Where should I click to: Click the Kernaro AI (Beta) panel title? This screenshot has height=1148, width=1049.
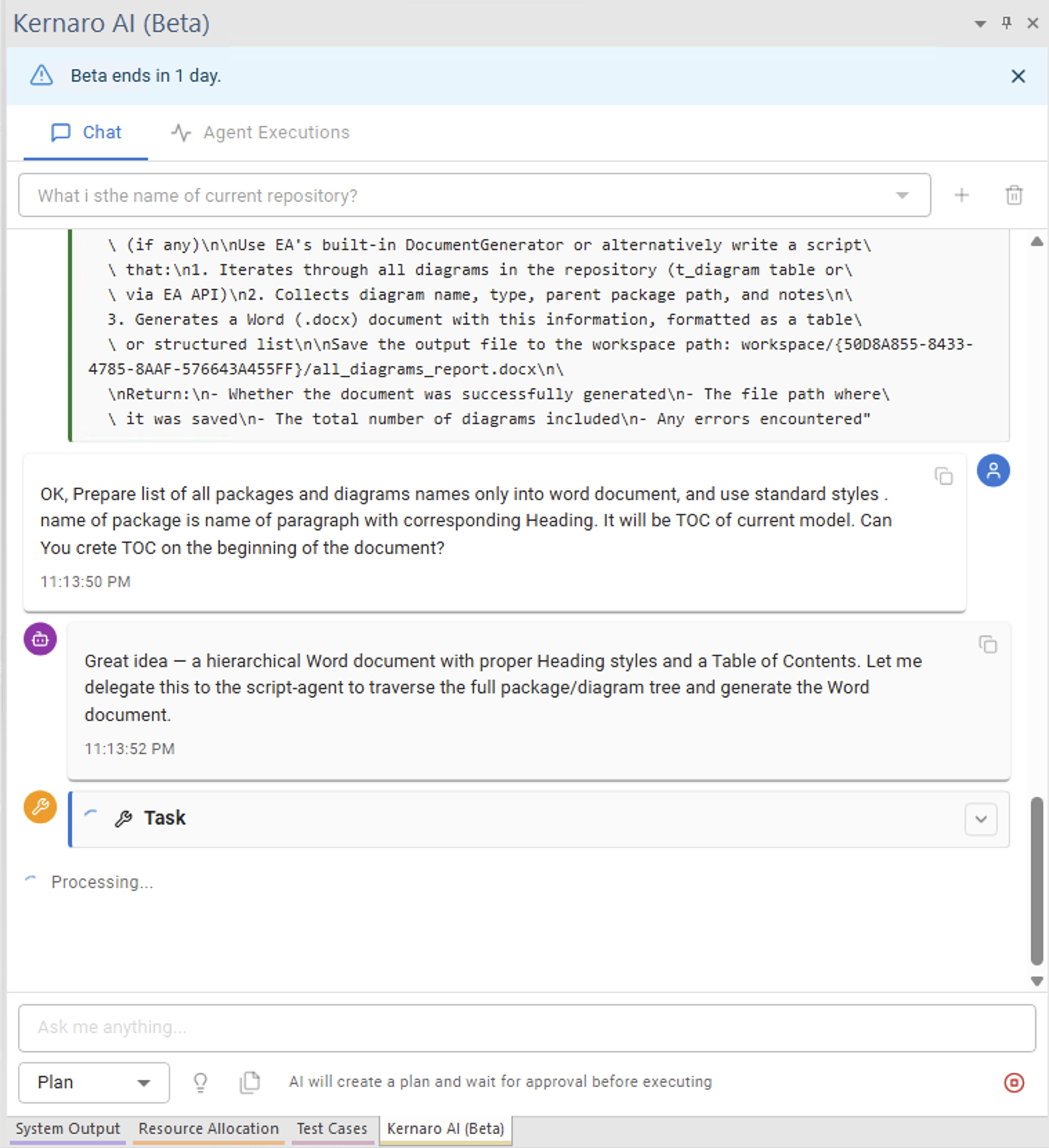[x=111, y=23]
